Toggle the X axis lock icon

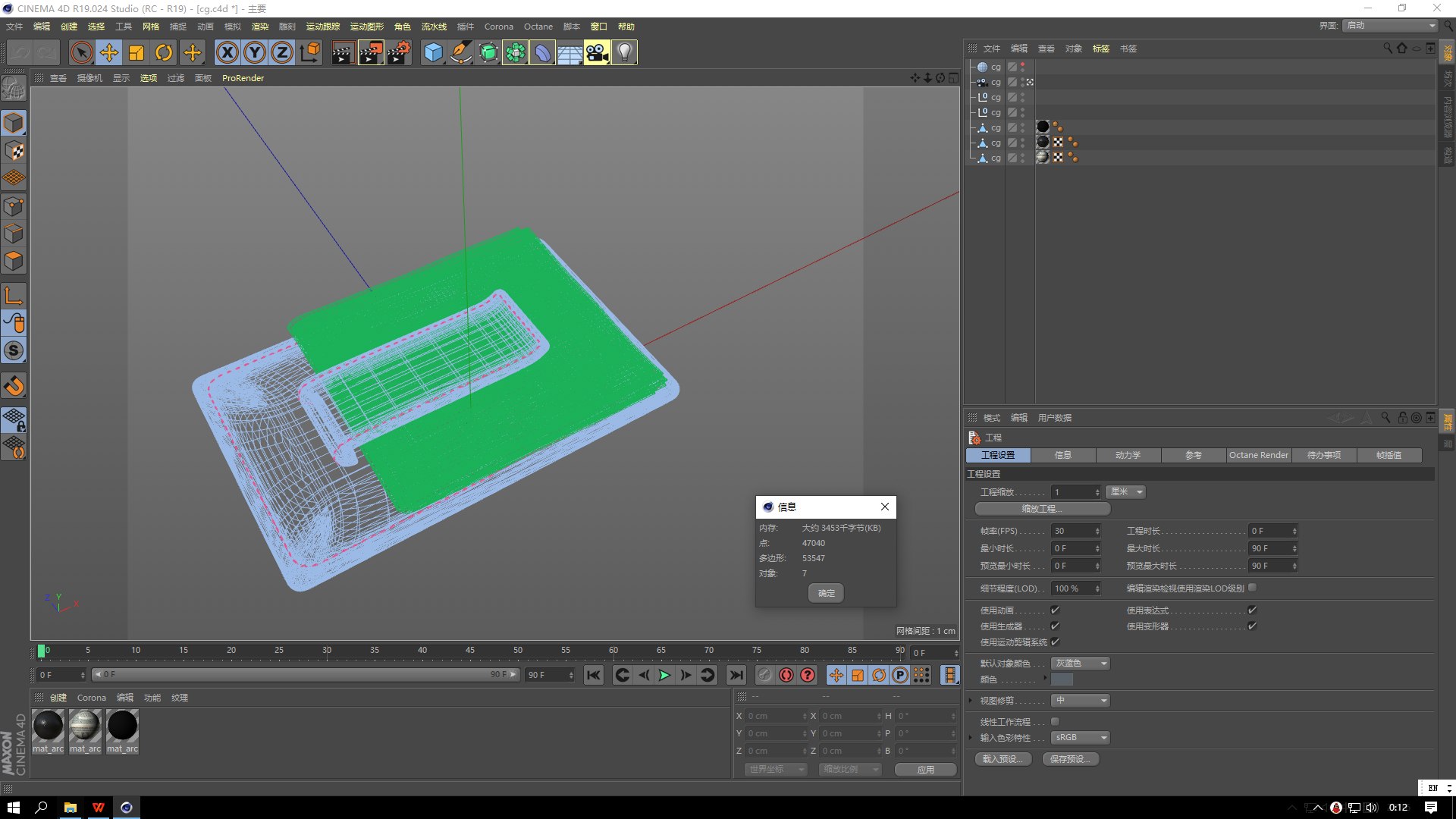click(x=227, y=53)
